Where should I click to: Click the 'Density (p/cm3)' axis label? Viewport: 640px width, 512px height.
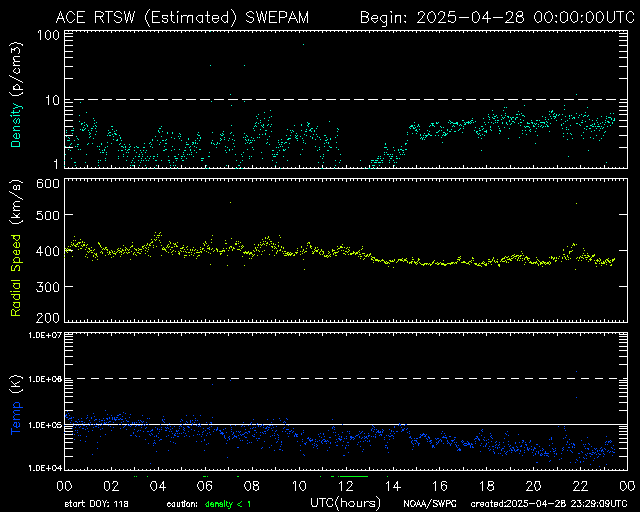(16, 95)
